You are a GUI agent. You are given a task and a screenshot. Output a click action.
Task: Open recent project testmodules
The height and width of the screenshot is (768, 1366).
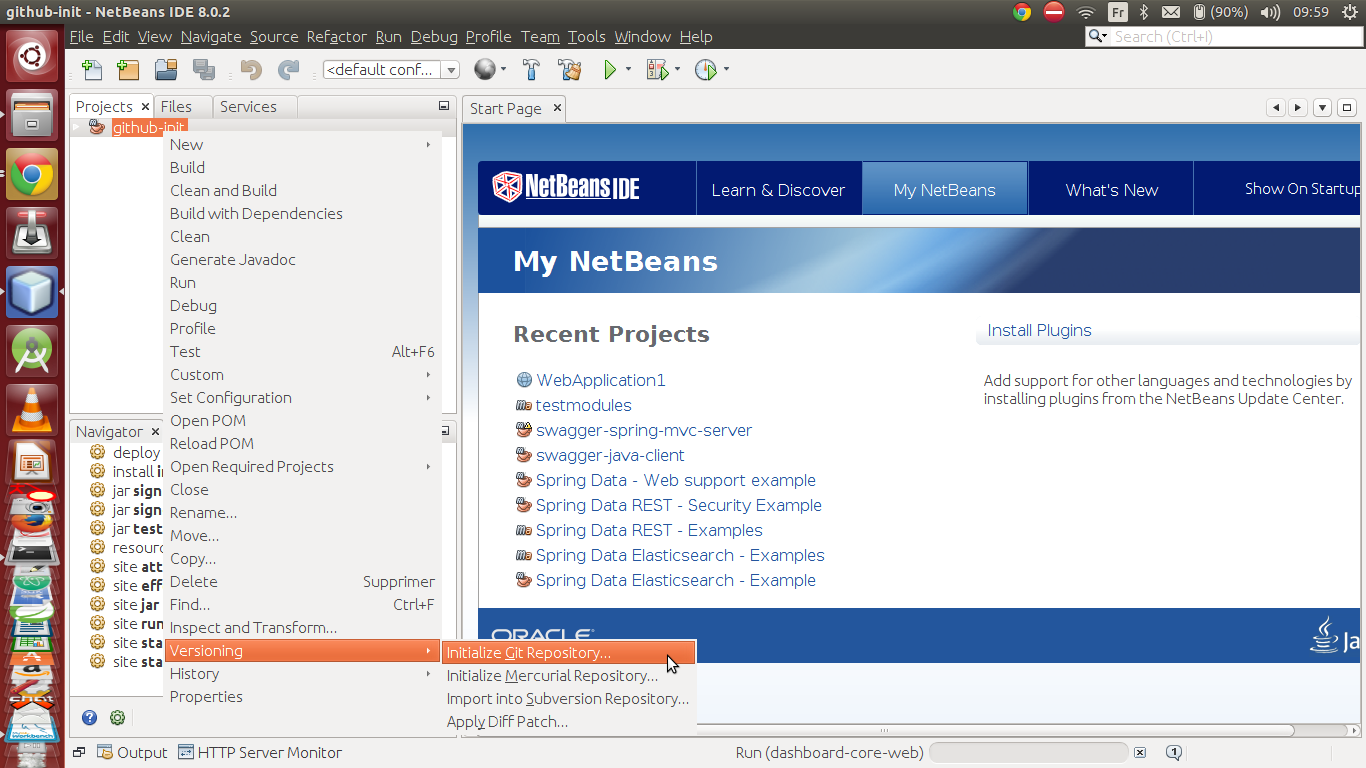[x=583, y=405]
